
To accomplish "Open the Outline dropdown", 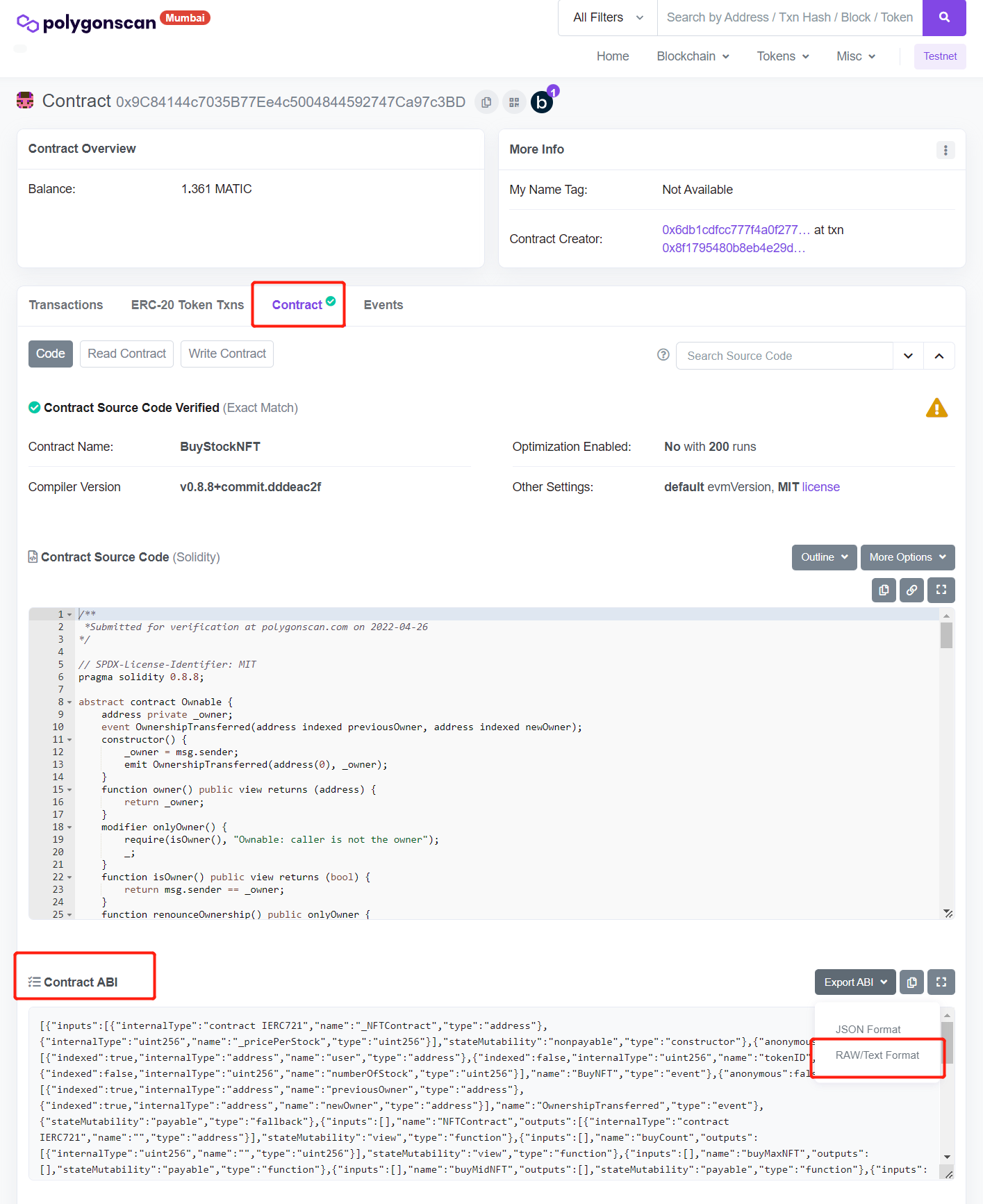I will point(824,557).
